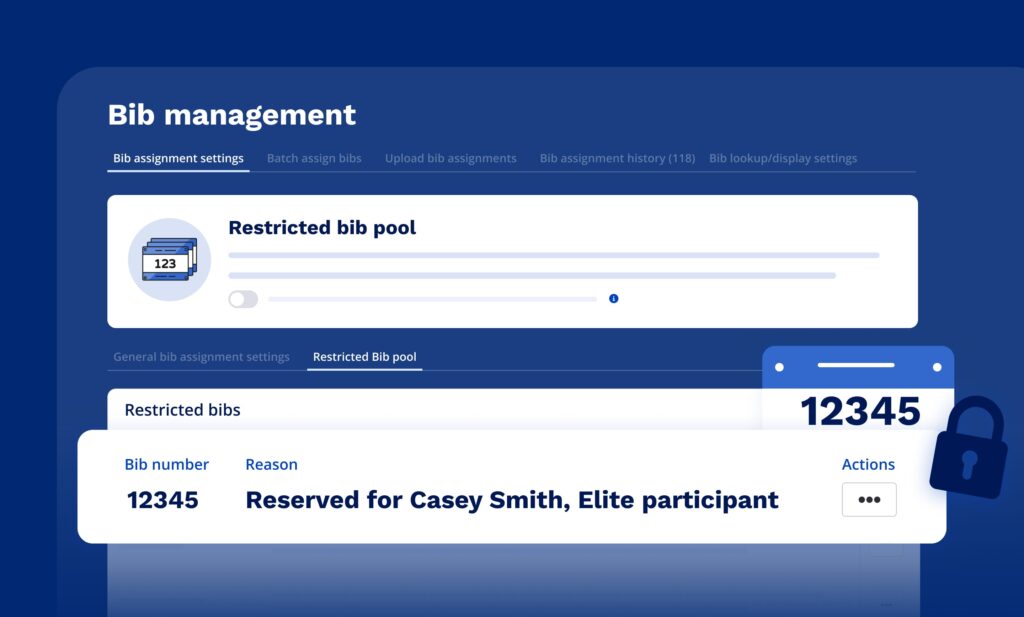Go to the Upload bib assignments tab
The height and width of the screenshot is (617, 1024).
(x=450, y=158)
